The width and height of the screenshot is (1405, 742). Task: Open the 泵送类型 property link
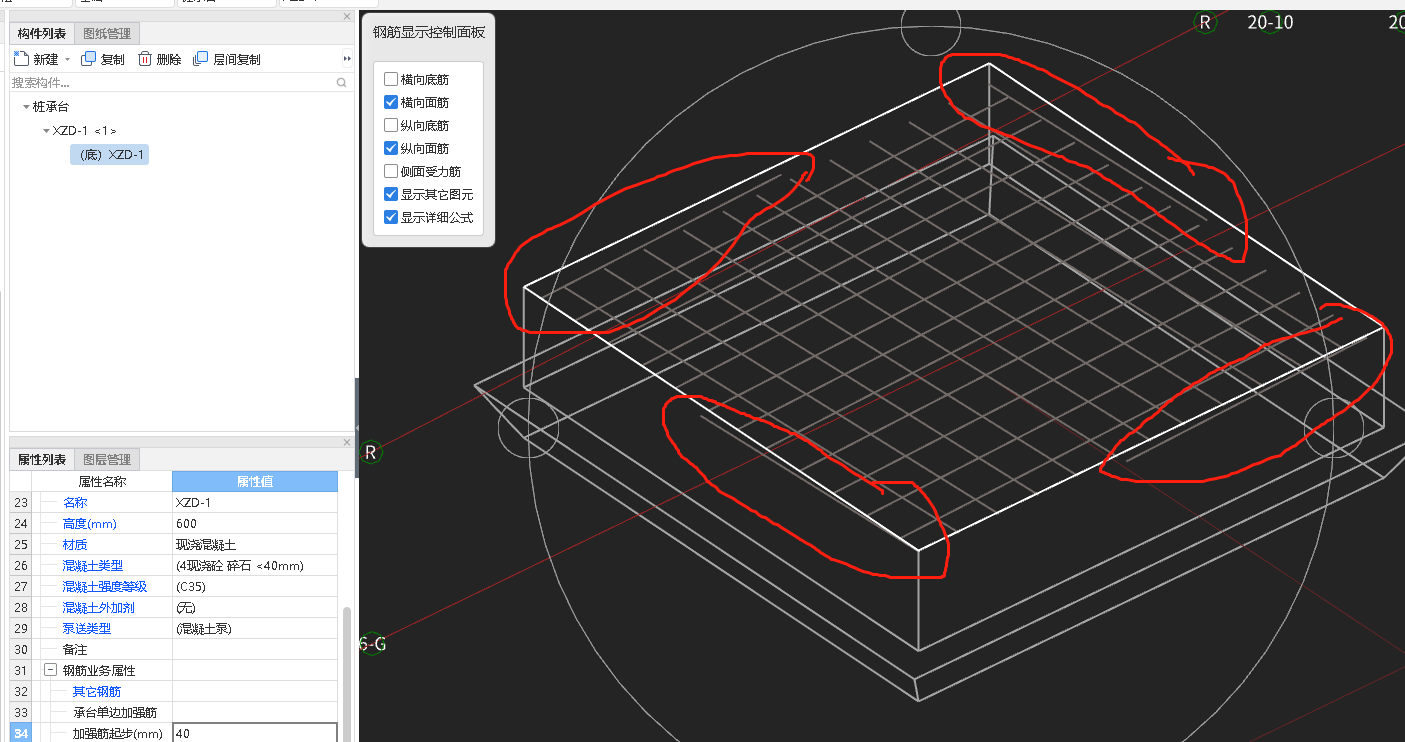coord(86,628)
